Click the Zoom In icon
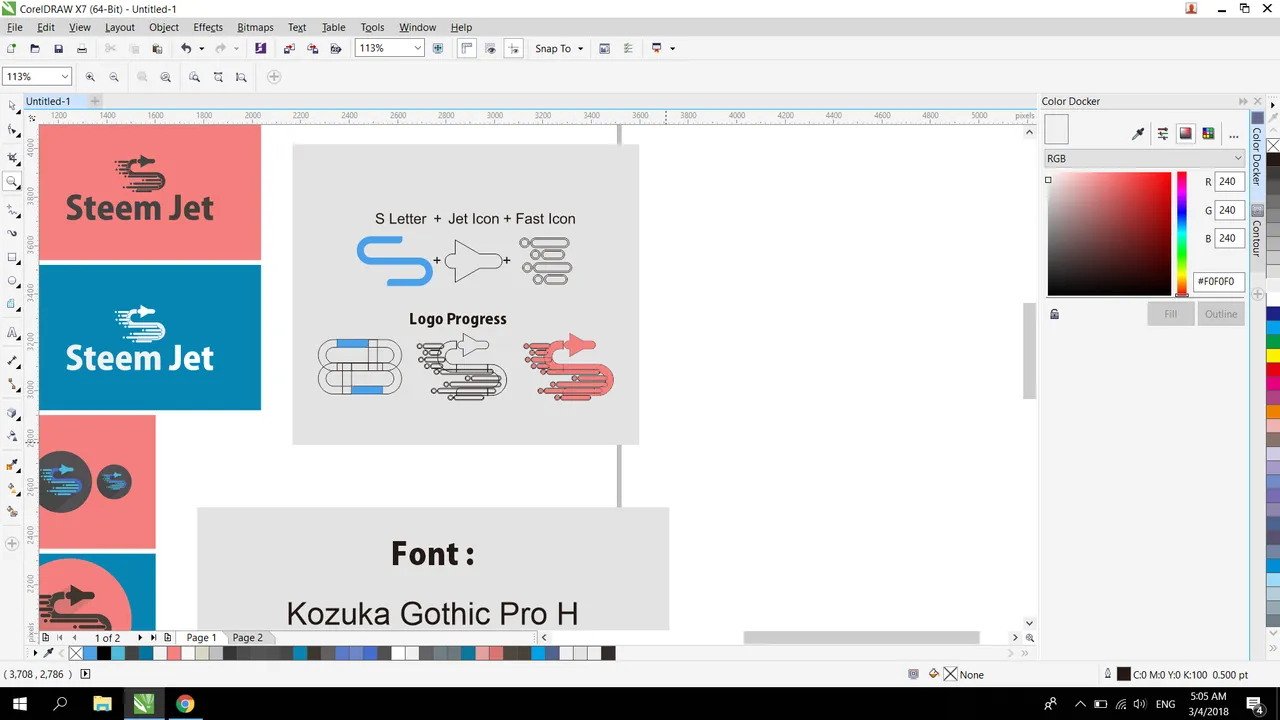Screen dimensions: 1280x720 [x=90, y=77]
